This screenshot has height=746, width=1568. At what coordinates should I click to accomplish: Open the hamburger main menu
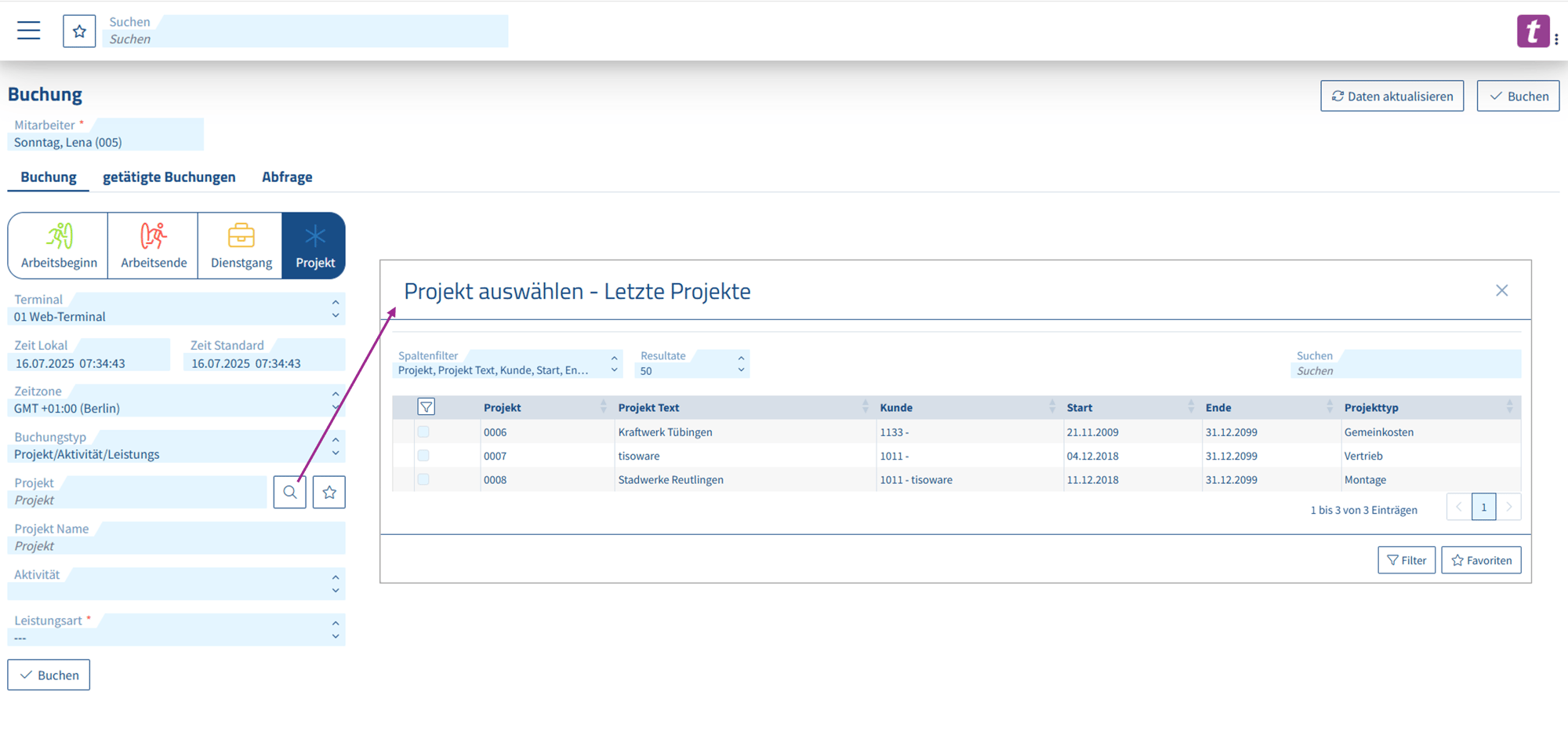click(x=29, y=31)
